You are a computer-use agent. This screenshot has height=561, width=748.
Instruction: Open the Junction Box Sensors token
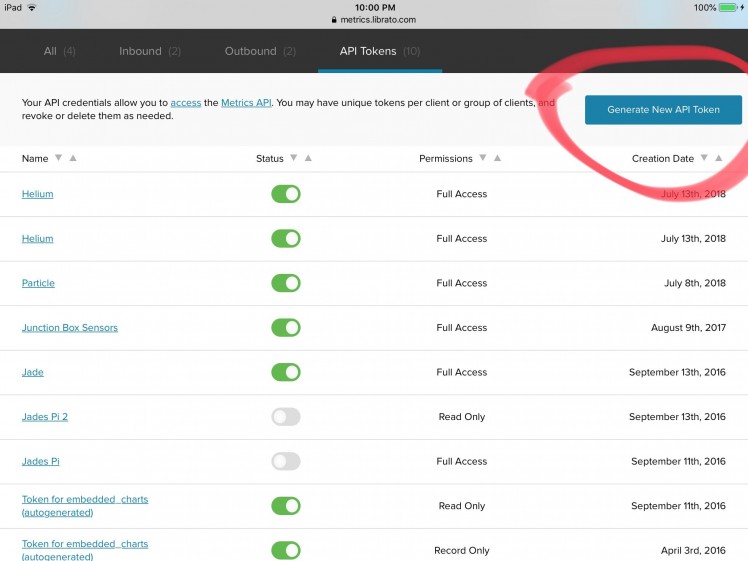(70, 328)
